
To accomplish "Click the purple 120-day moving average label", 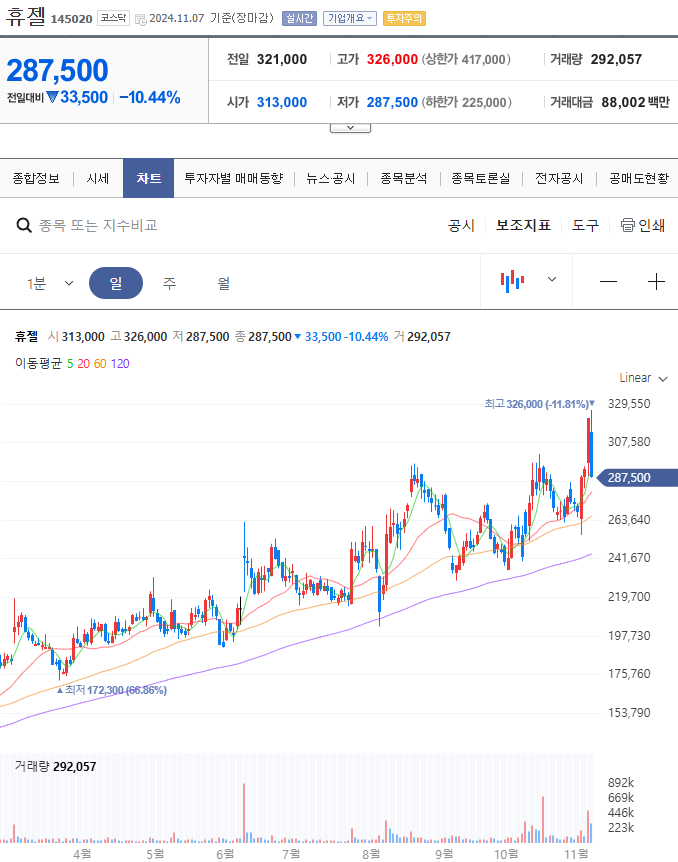I will tap(120, 364).
